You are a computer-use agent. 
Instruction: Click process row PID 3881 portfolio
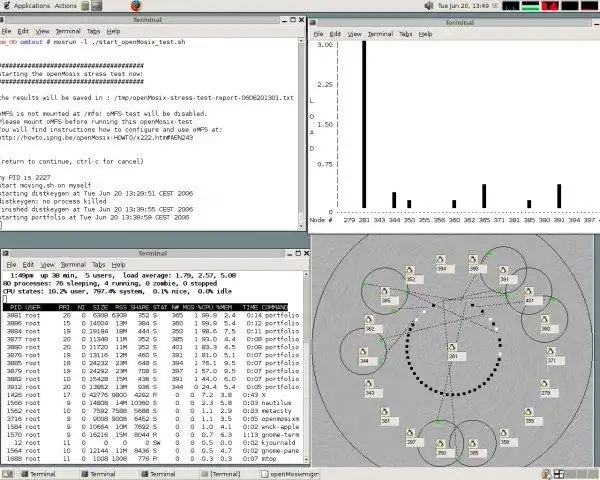click(x=152, y=315)
